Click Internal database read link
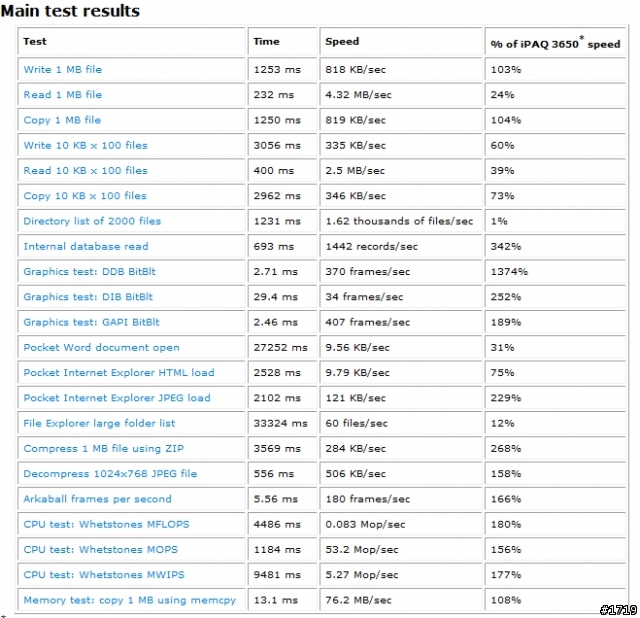The height and width of the screenshot is (618, 640). [x=86, y=247]
